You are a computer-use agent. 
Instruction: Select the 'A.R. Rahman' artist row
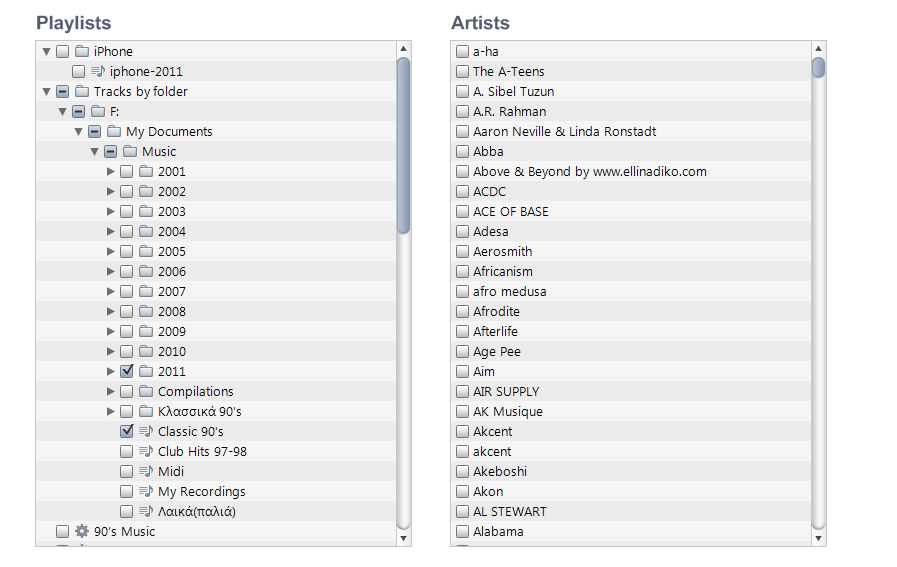click(x=631, y=112)
